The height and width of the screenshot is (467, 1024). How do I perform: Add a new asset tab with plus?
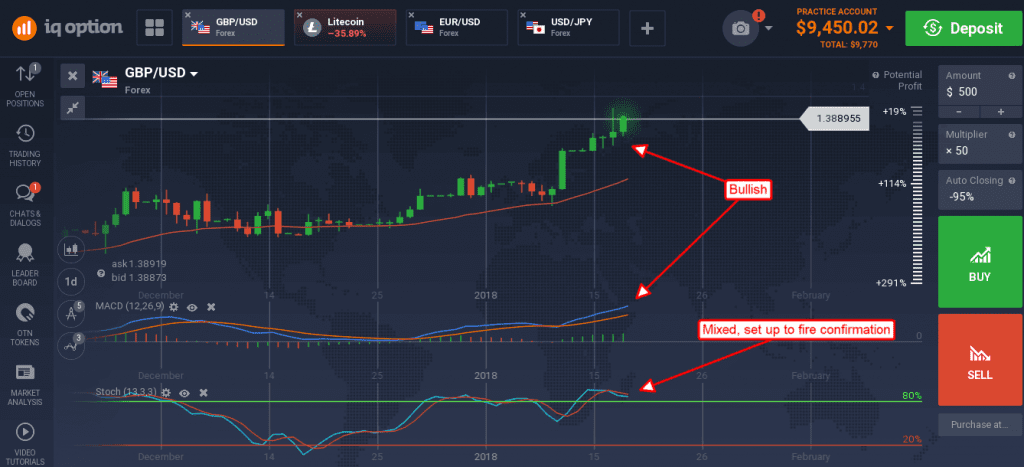point(647,28)
